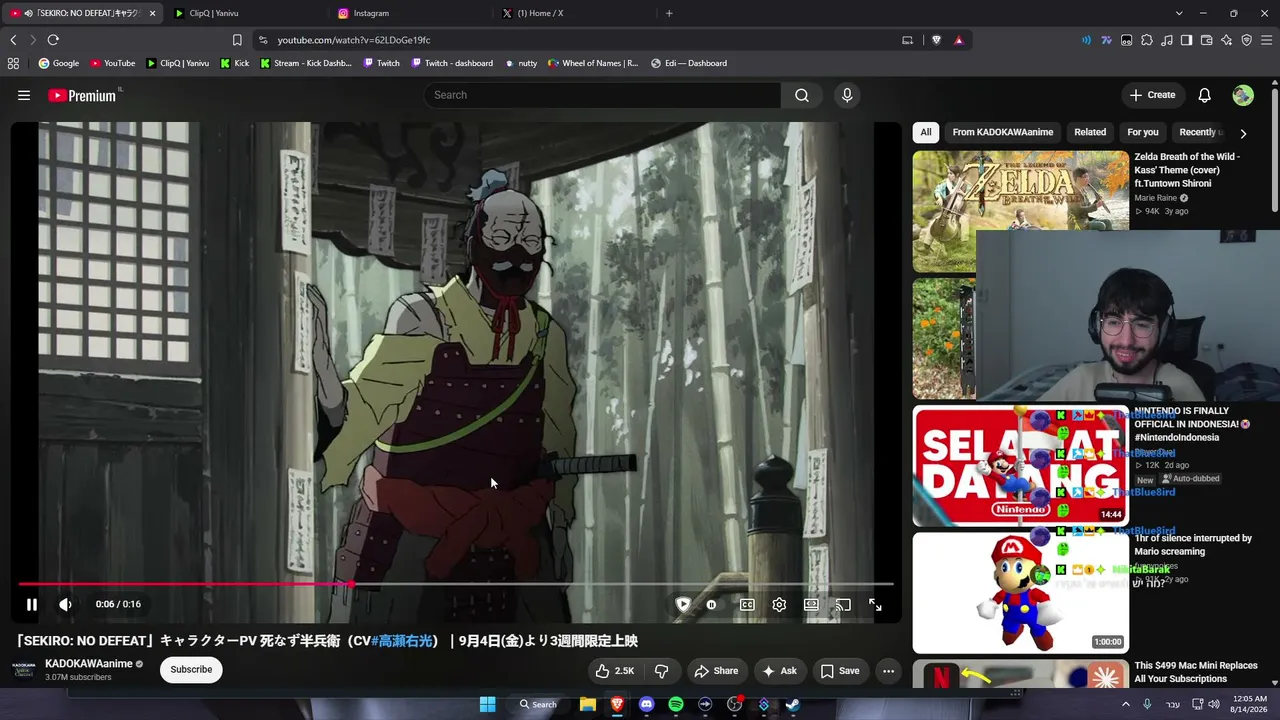
Task: Cast the video with the Cast icon
Action: 843,604
